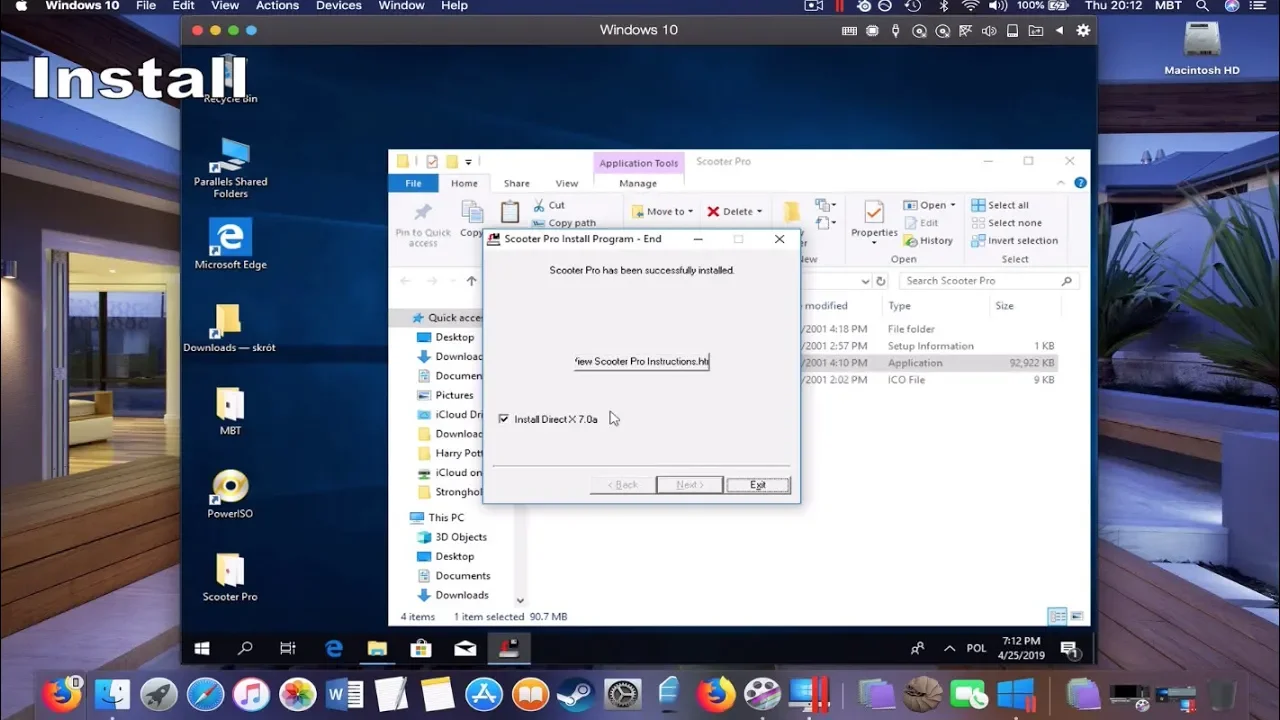Screen dimensions: 1280x720
Task: Open Windows Start button
Action: (x=202, y=648)
